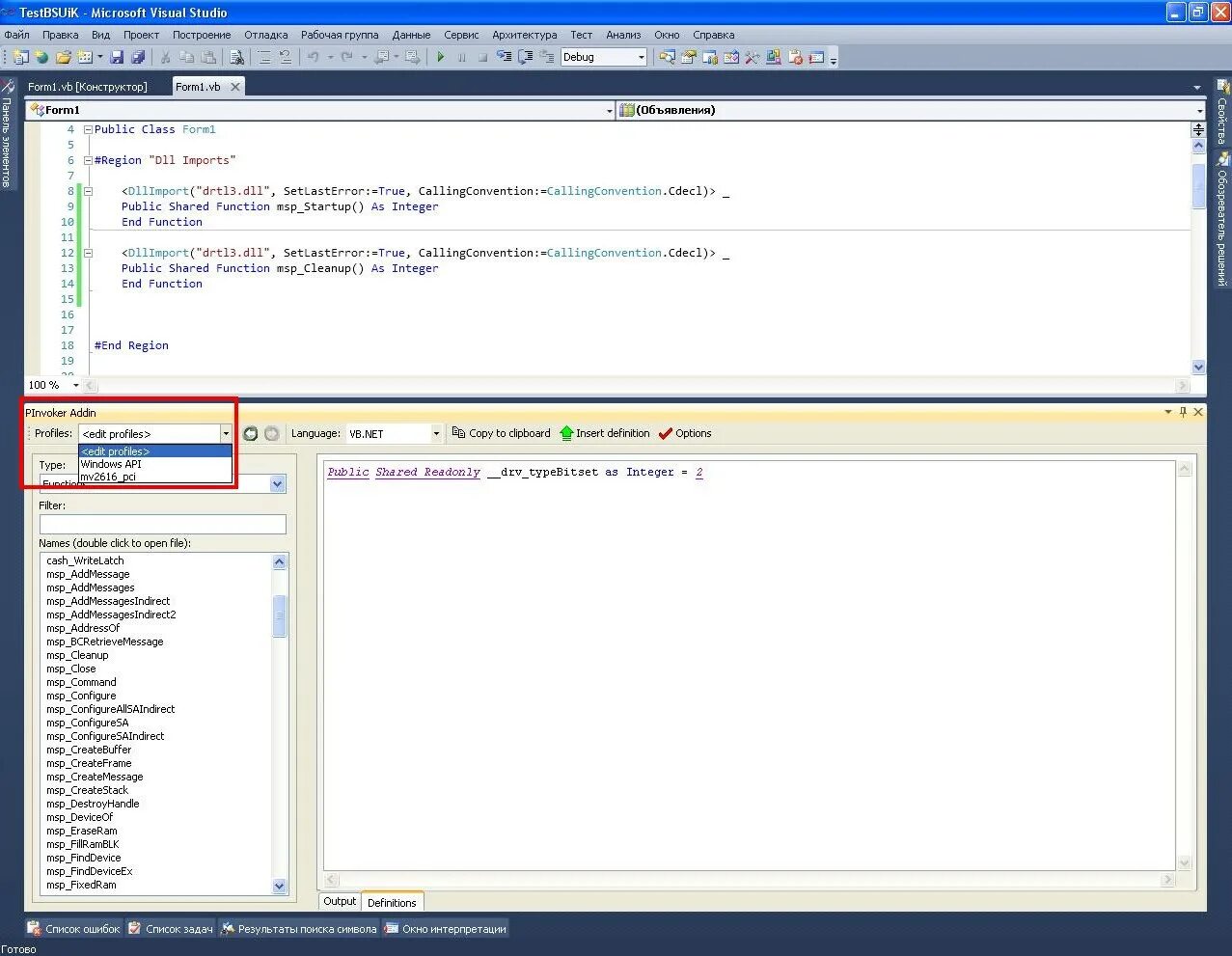Open the Файл menu
Viewport: 1232px width, 956px height.
(x=17, y=35)
